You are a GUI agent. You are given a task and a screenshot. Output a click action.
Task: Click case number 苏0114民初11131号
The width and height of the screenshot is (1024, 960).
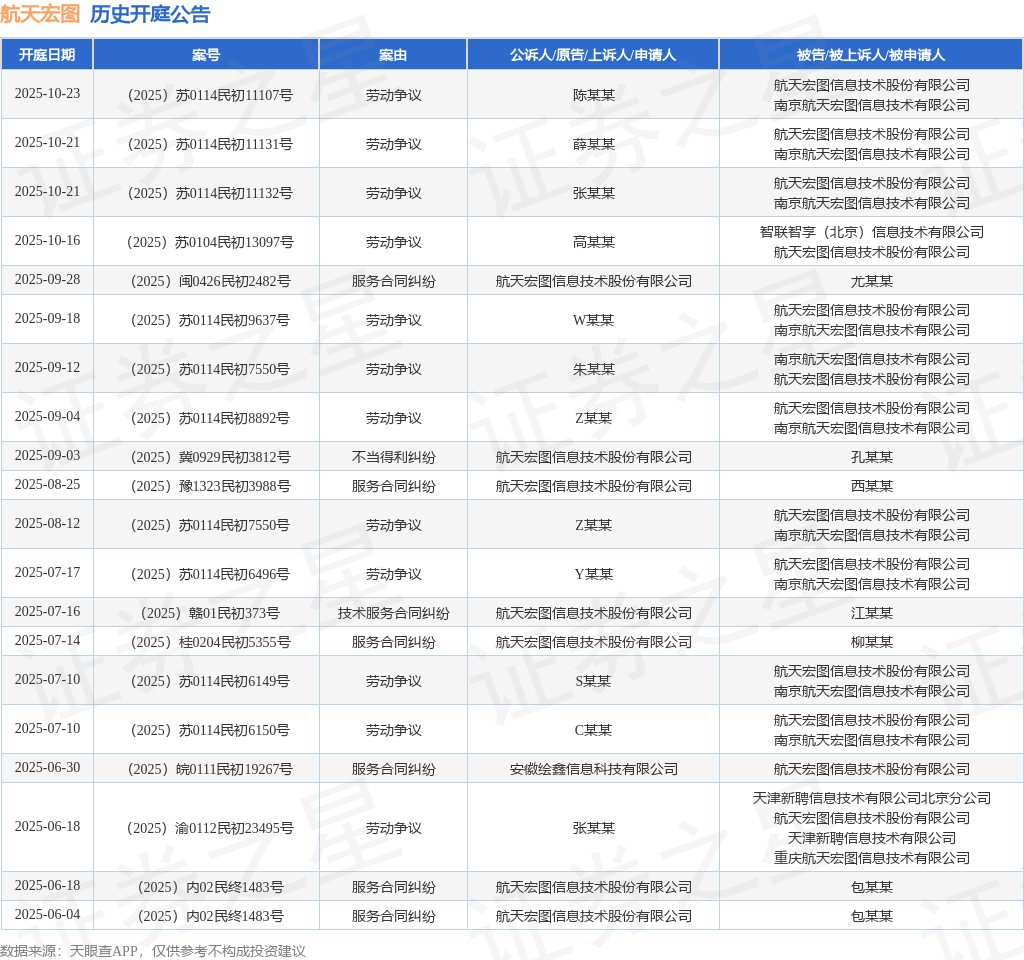[x=210, y=144]
